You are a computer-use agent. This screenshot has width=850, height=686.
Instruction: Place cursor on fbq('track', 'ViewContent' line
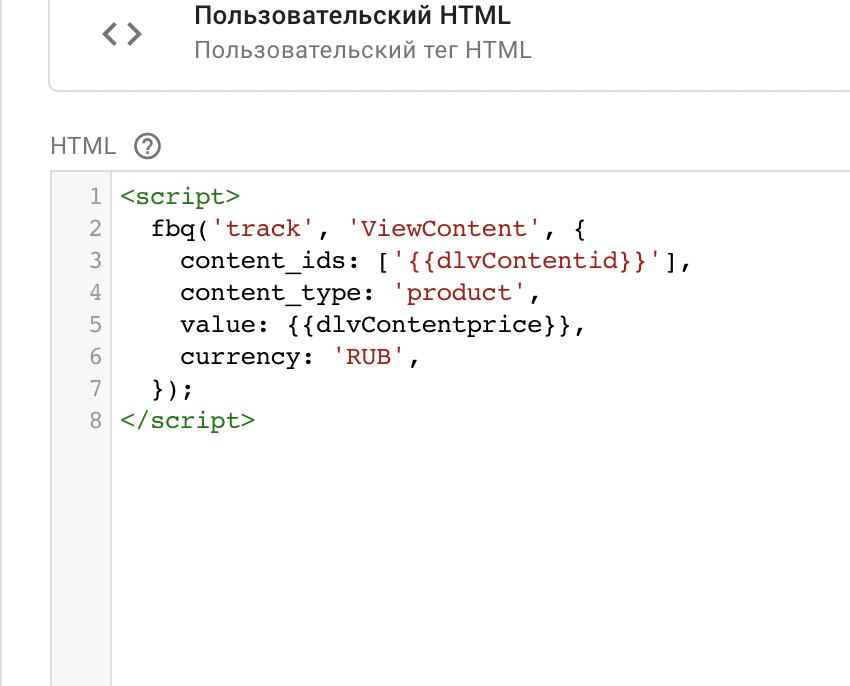click(x=368, y=229)
